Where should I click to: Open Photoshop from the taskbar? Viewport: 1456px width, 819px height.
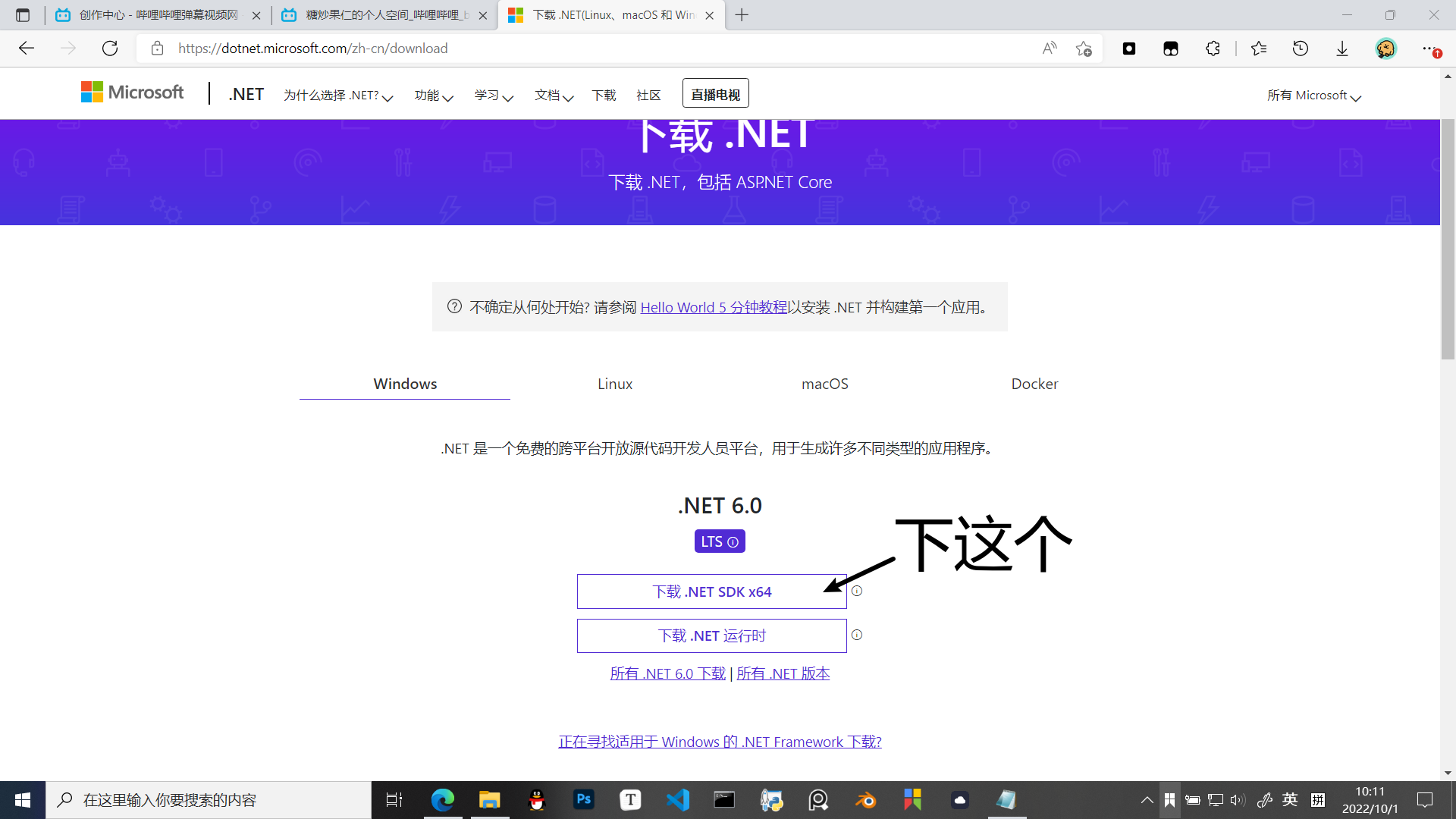pos(584,800)
